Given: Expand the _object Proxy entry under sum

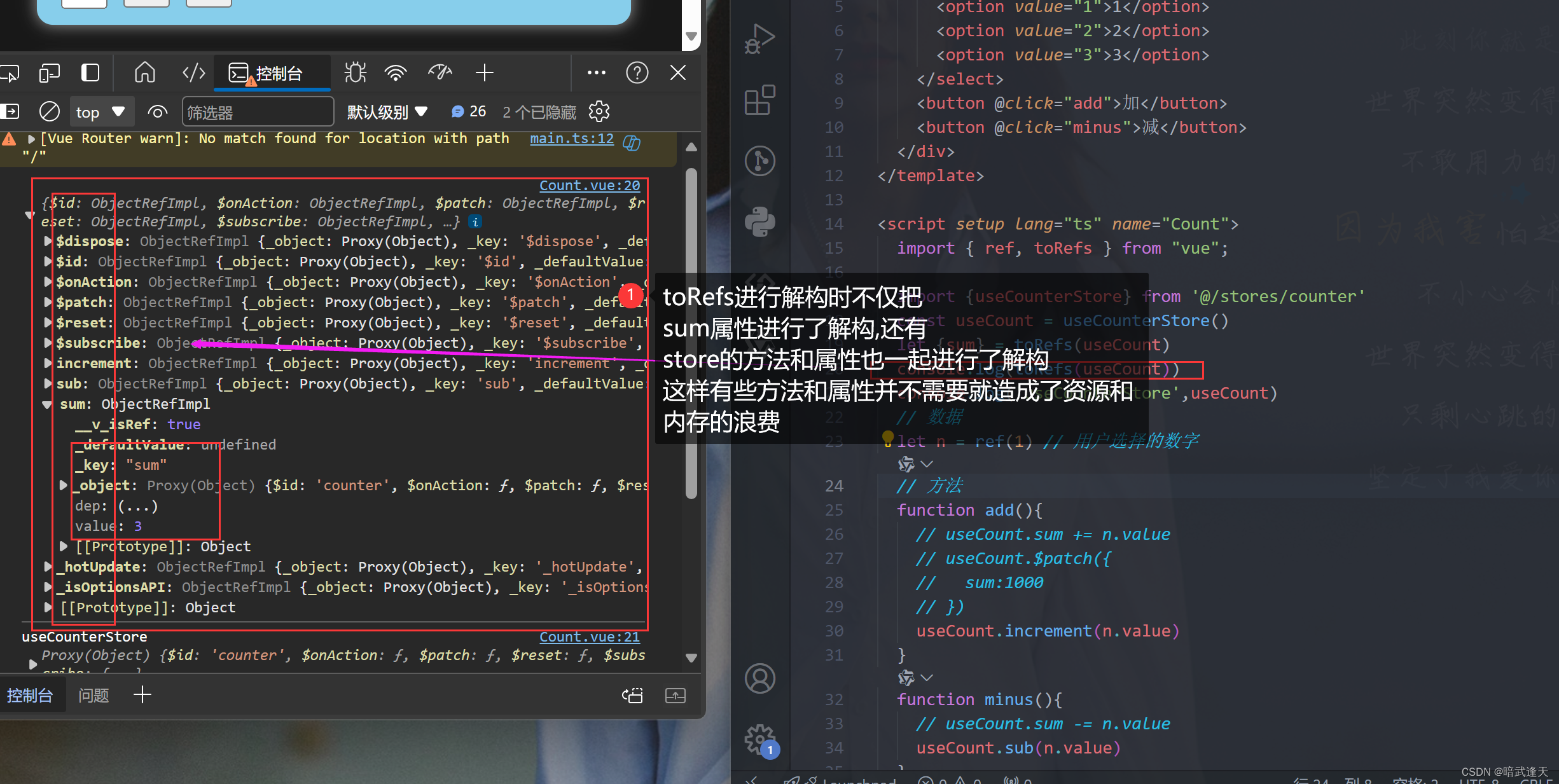Looking at the screenshot, I should click(x=63, y=486).
